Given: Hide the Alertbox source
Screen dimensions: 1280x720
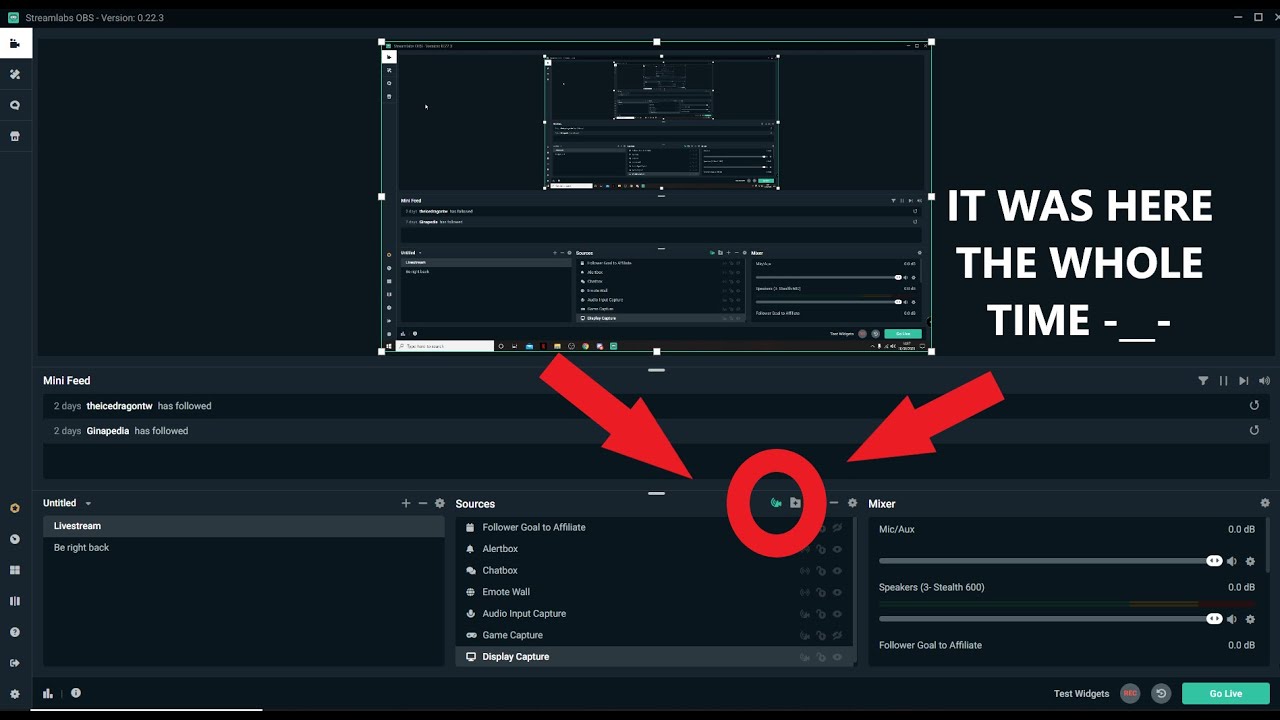Looking at the screenshot, I should pyautogui.click(x=837, y=549).
